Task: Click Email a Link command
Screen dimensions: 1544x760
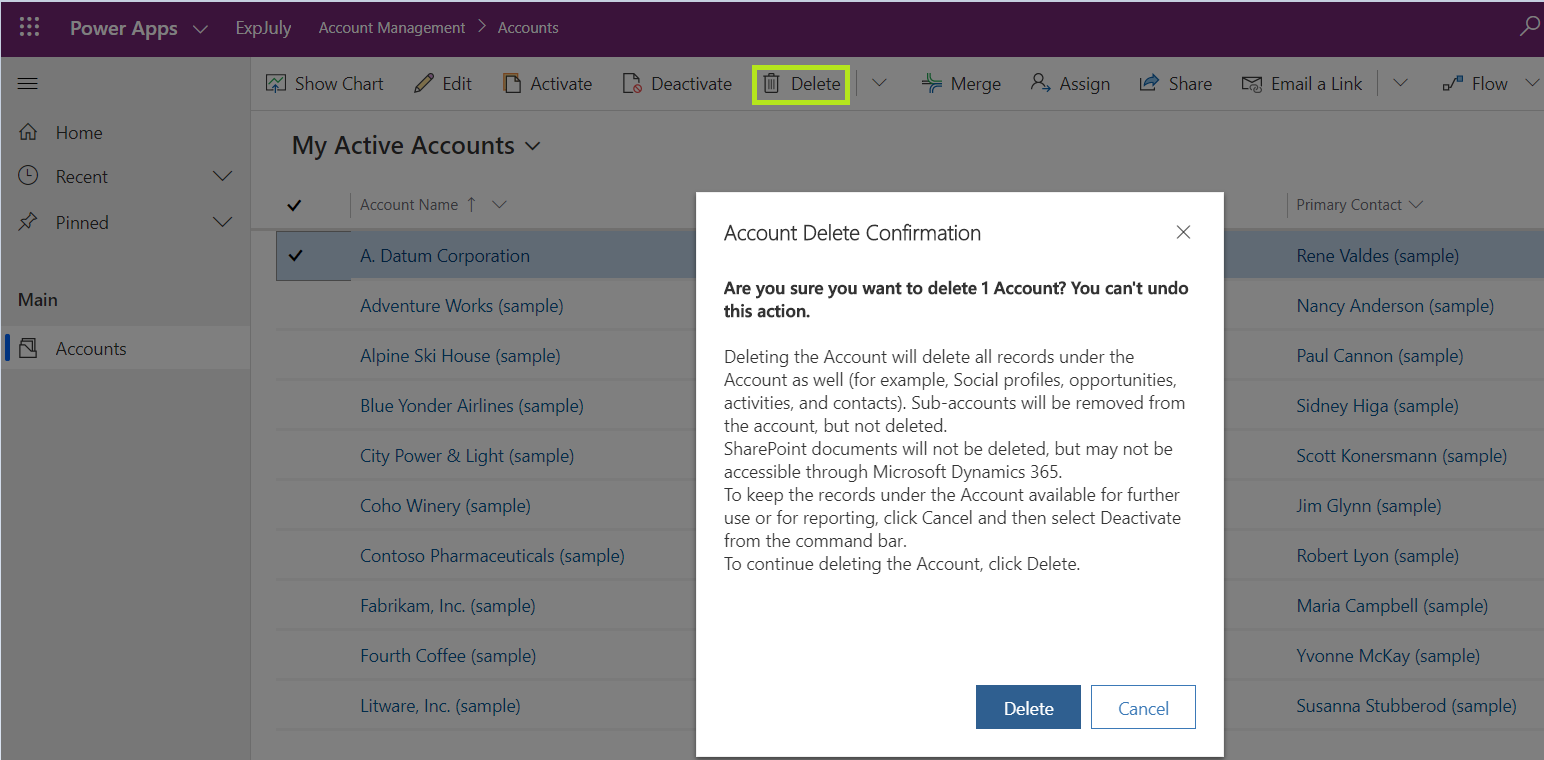Action: [1302, 84]
